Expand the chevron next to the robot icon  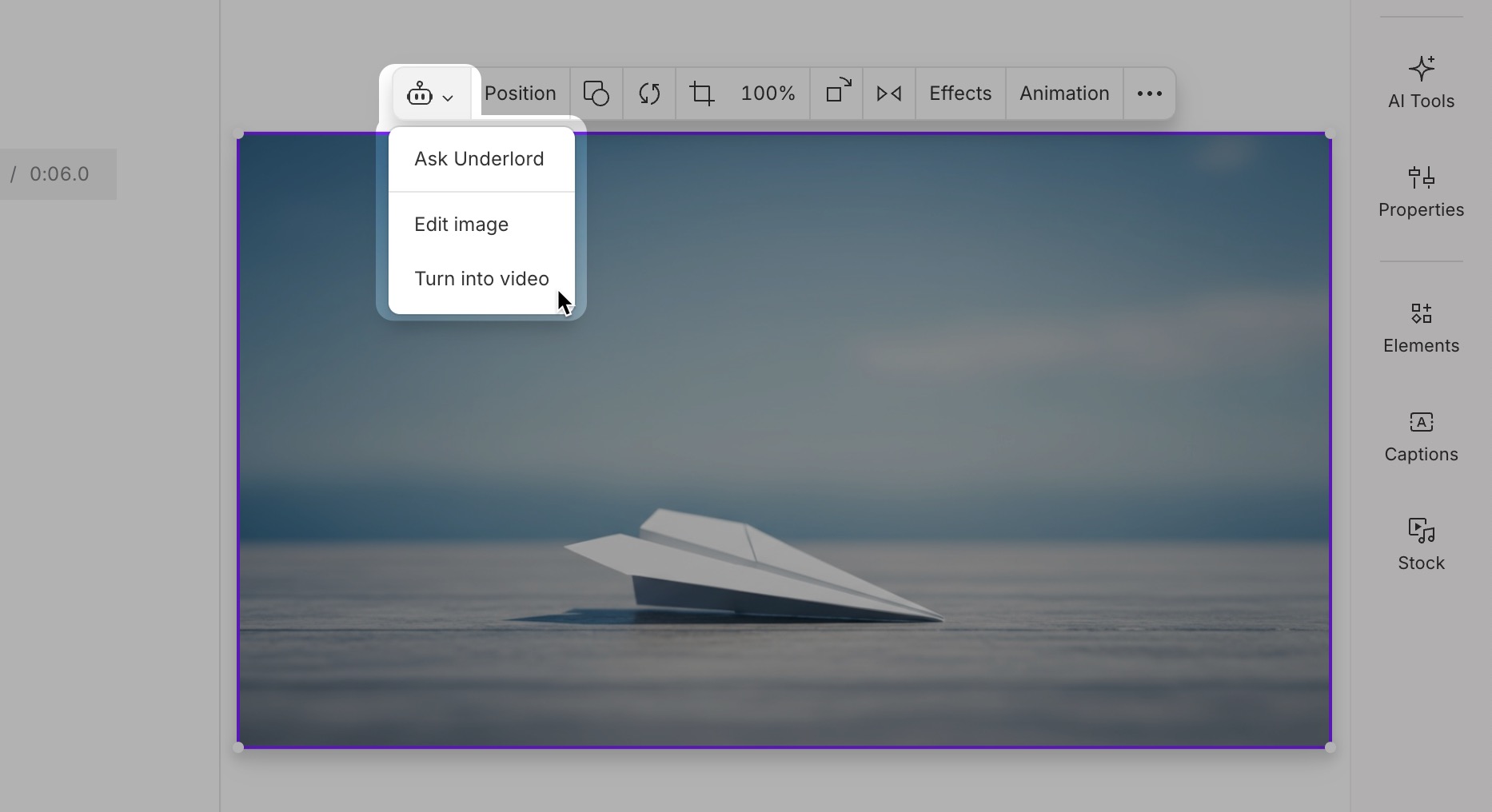tap(448, 96)
